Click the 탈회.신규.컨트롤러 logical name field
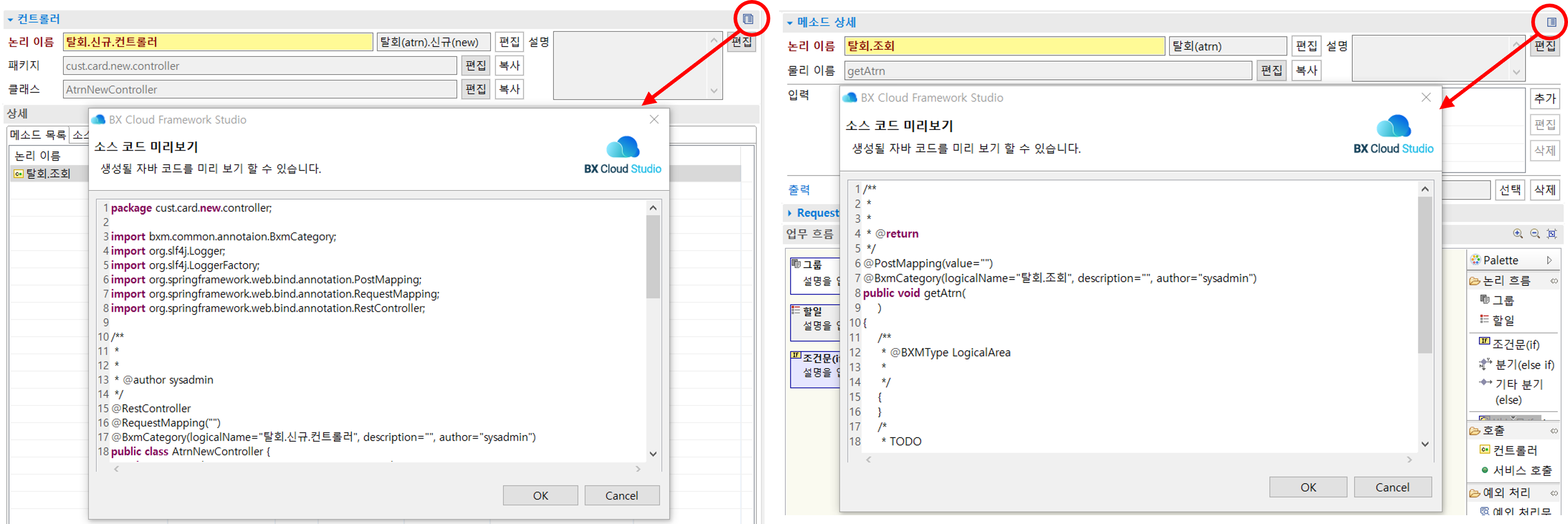The width and height of the screenshot is (1568, 524). [x=218, y=42]
